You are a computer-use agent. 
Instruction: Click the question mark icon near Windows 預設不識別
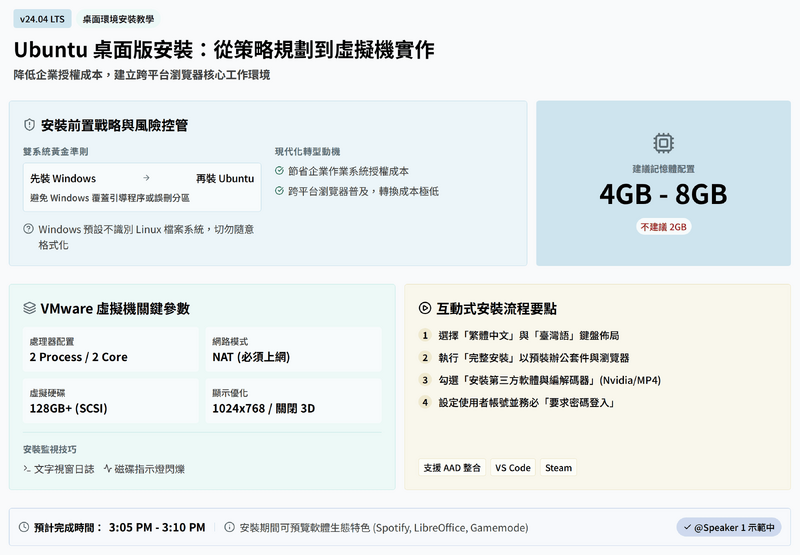click(28, 229)
